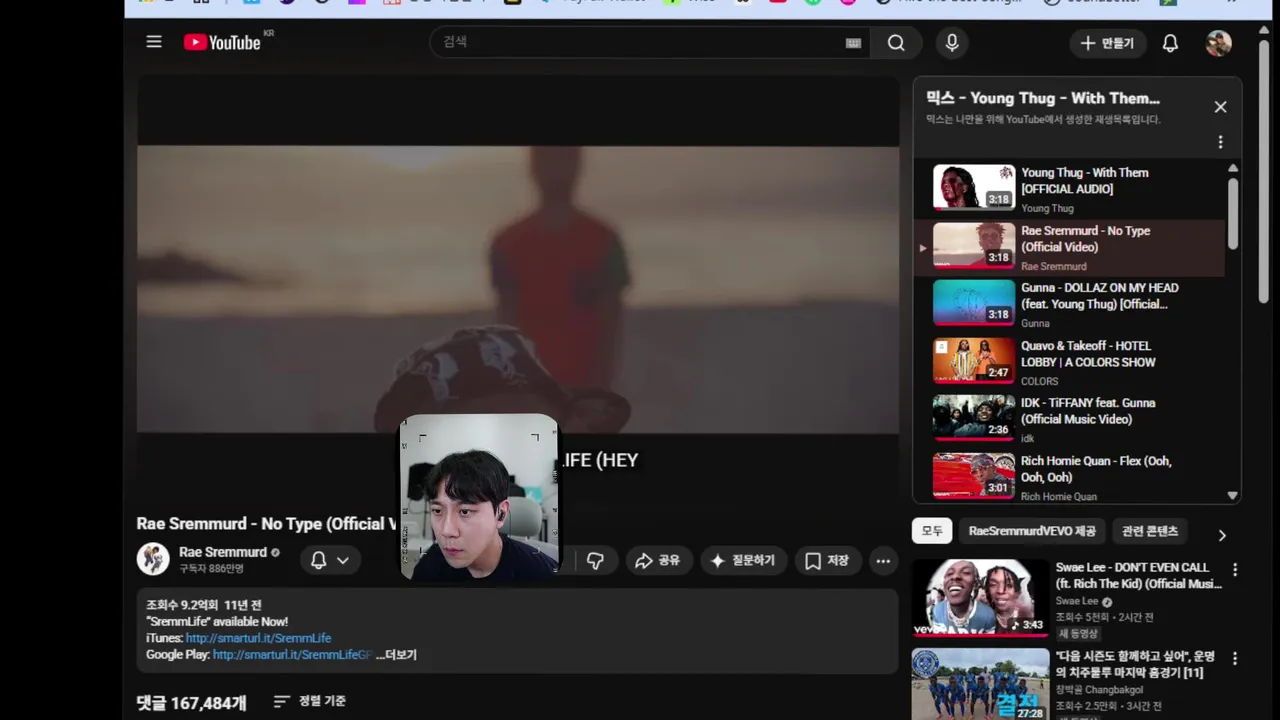The height and width of the screenshot is (720, 1280).
Task: Click the mix title 믹스 - Young Thug
Action: [1043, 98]
